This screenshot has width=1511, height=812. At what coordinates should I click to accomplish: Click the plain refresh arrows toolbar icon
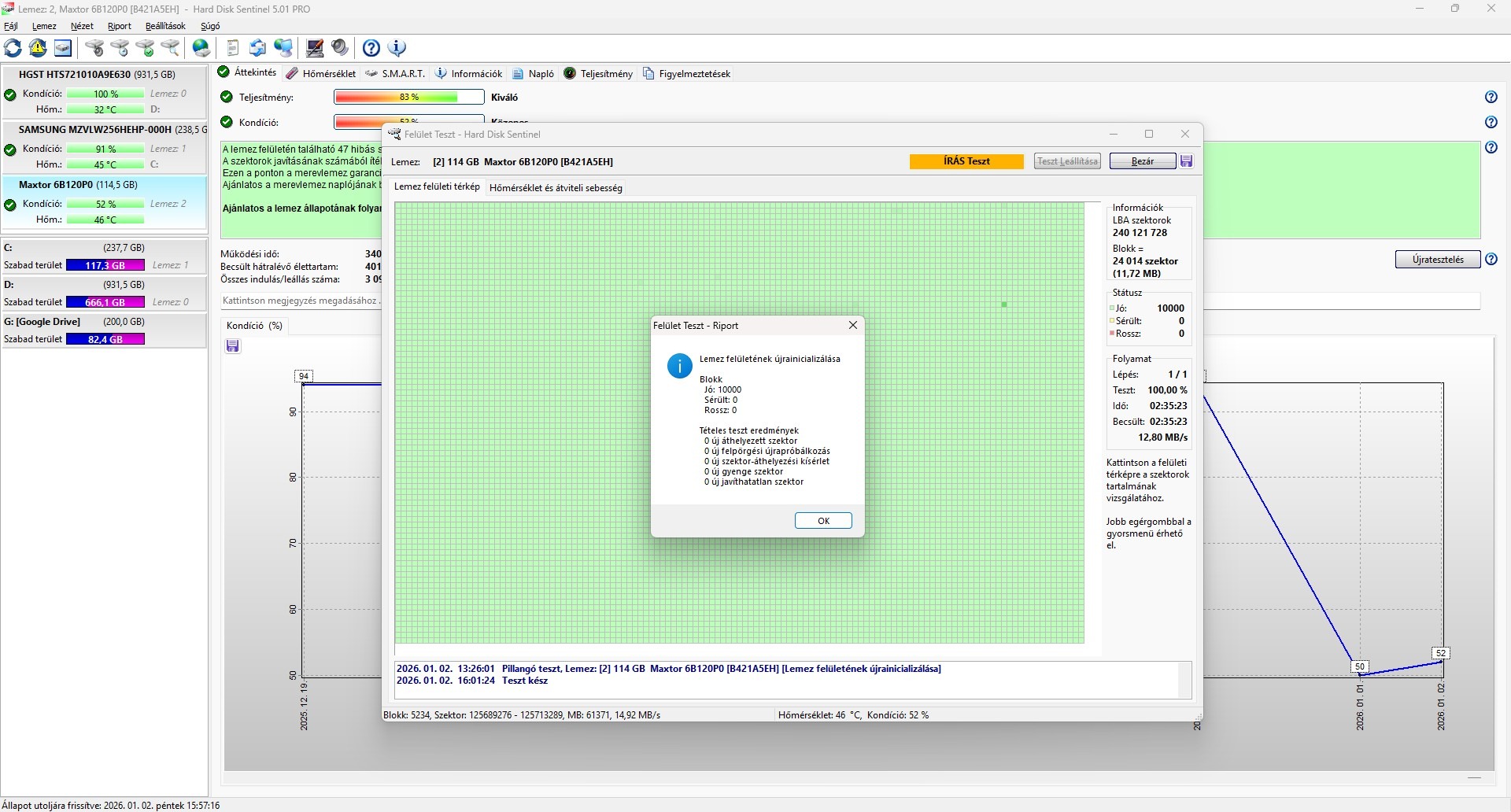point(13,48)
